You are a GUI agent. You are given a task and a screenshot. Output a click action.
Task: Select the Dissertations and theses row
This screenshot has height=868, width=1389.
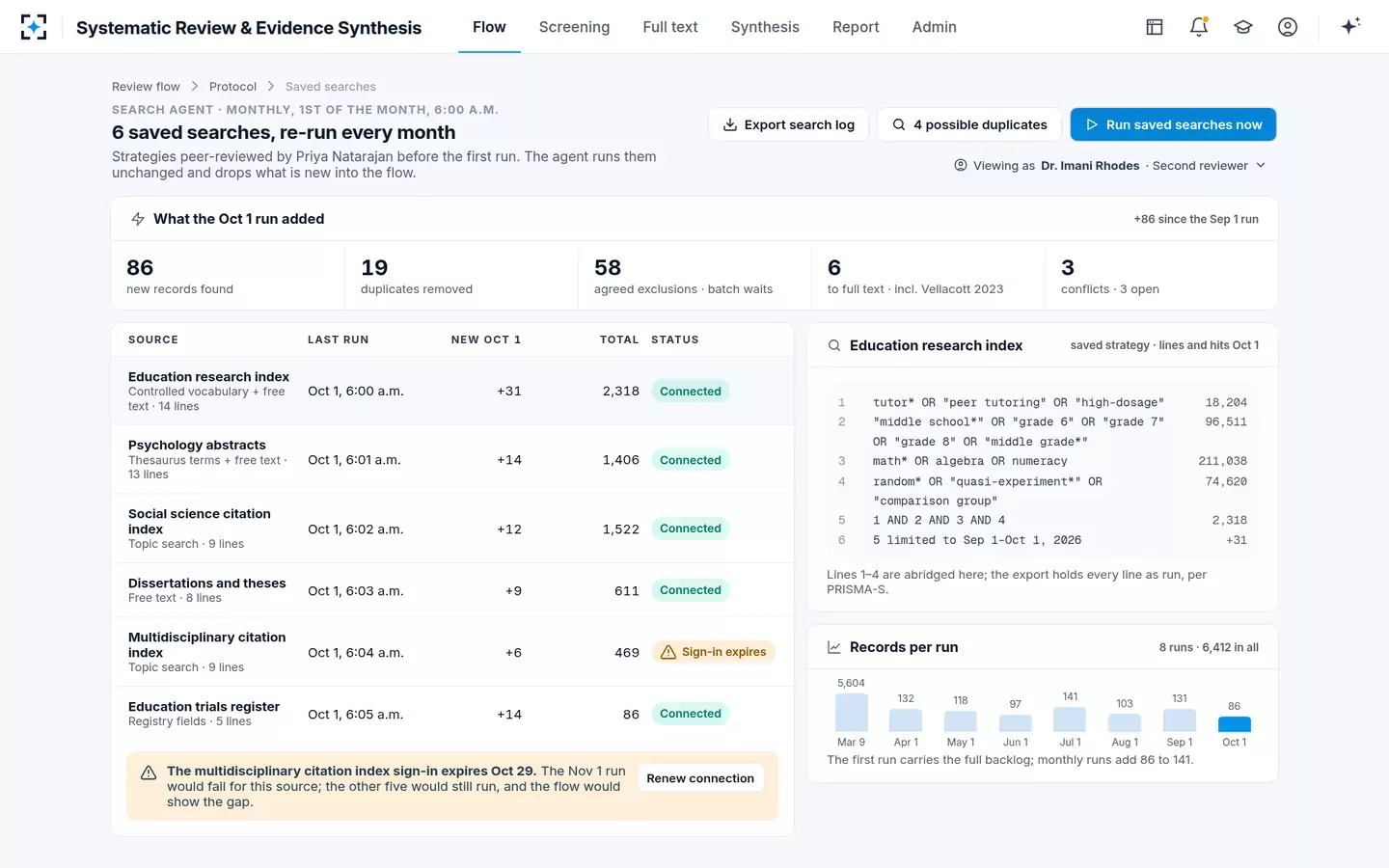pyautogui.click(x=452, y=590)
